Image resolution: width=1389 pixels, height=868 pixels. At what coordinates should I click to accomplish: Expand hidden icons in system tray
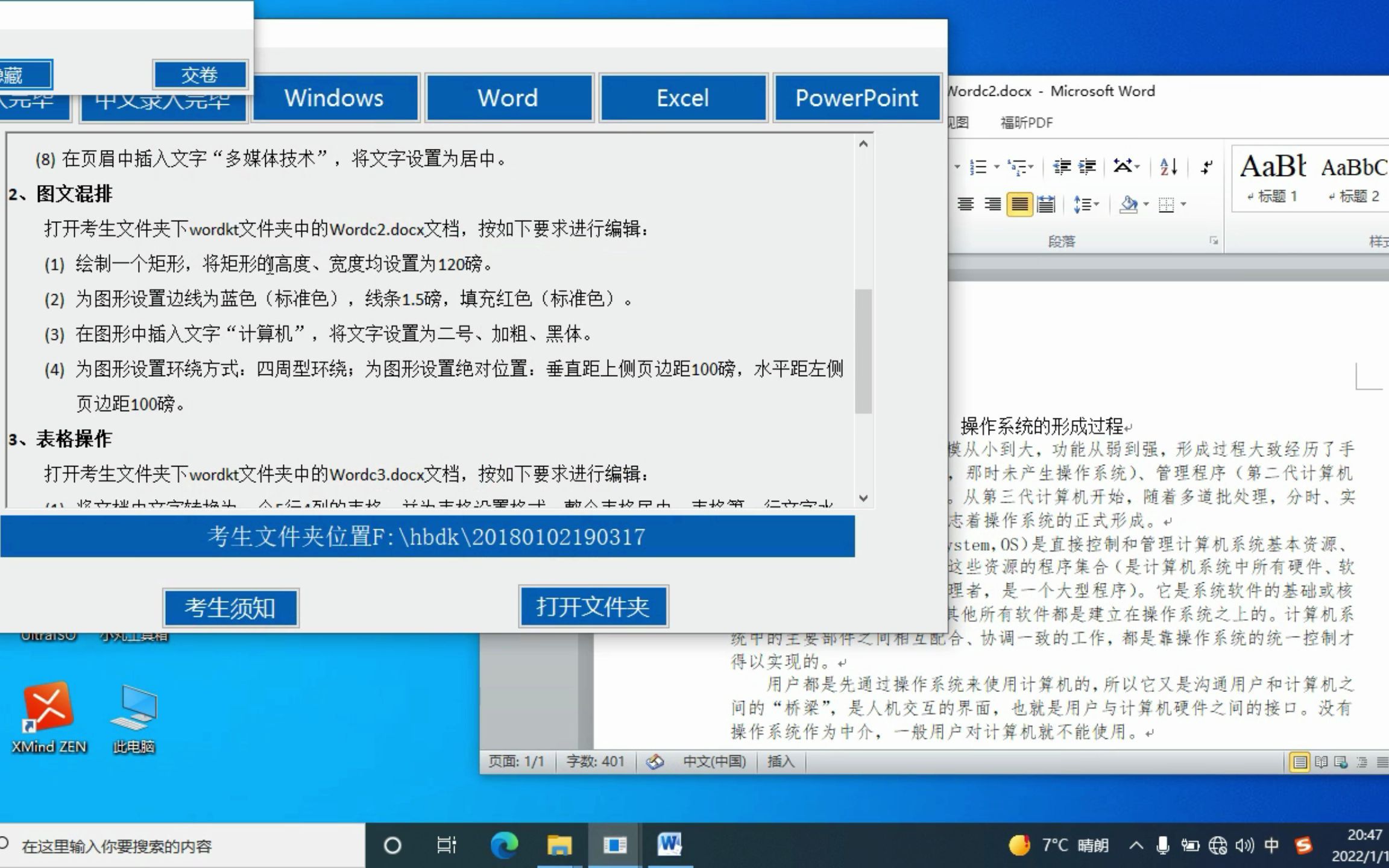click(x=1136, y=845)
